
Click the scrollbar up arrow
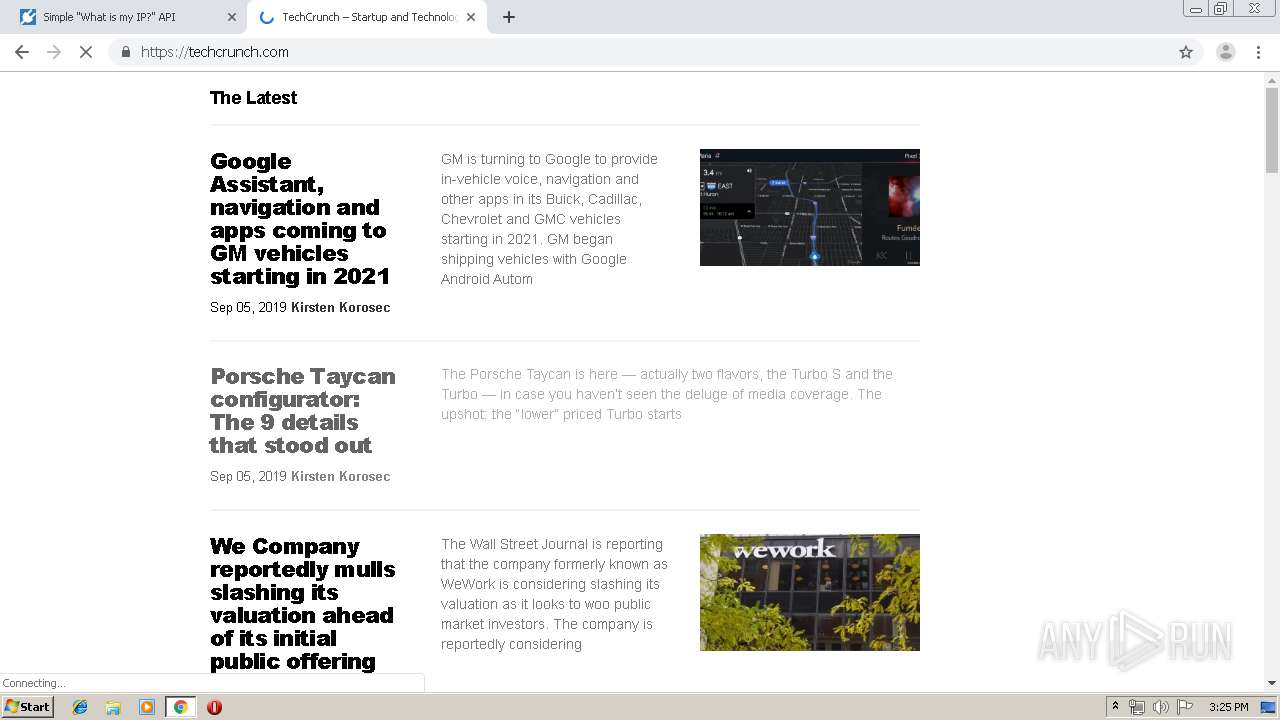coord(1272,80)
